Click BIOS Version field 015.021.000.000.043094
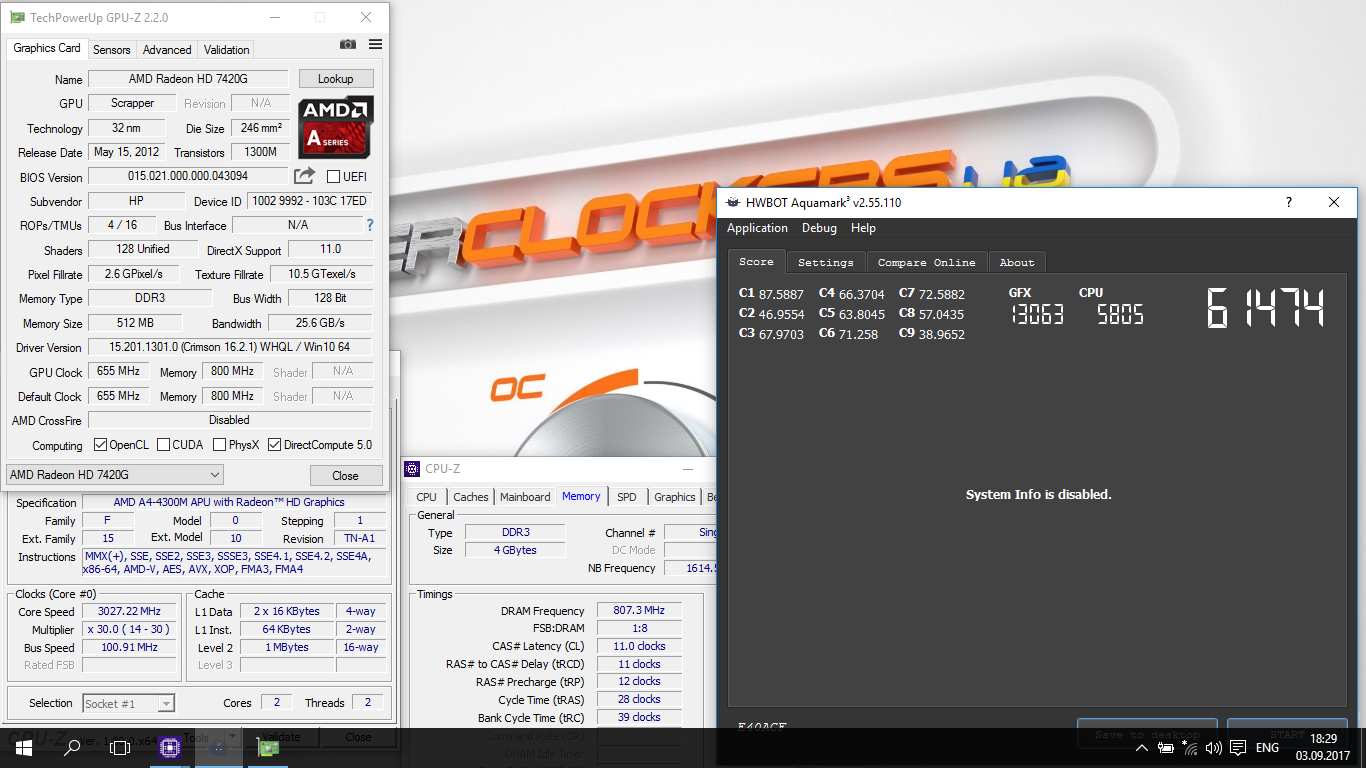1366x768 pixels. 188,176
